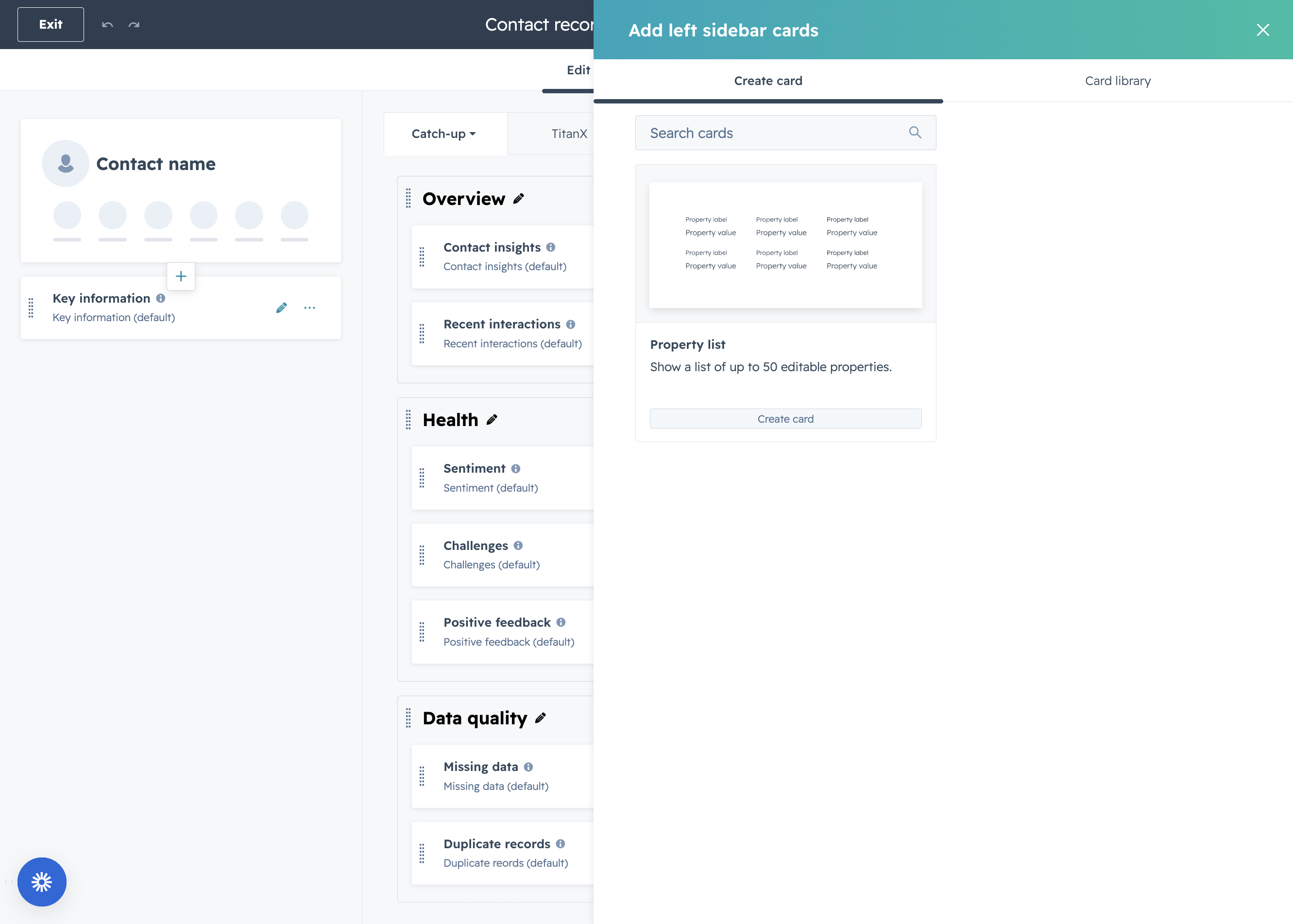
Task: Click Sentiment info icon
Action: coord(515,468)
